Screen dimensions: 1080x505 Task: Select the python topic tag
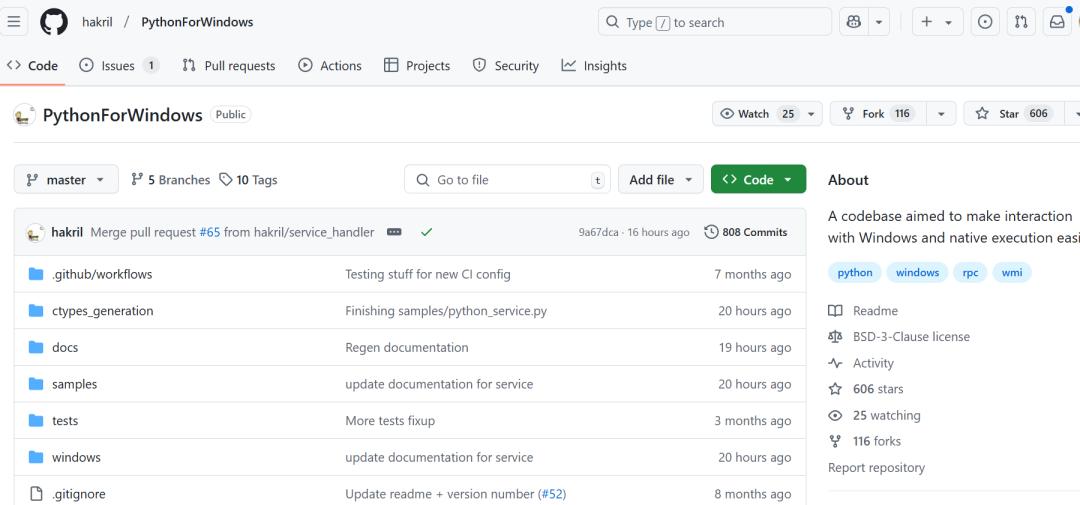click(x=855, y=273)
